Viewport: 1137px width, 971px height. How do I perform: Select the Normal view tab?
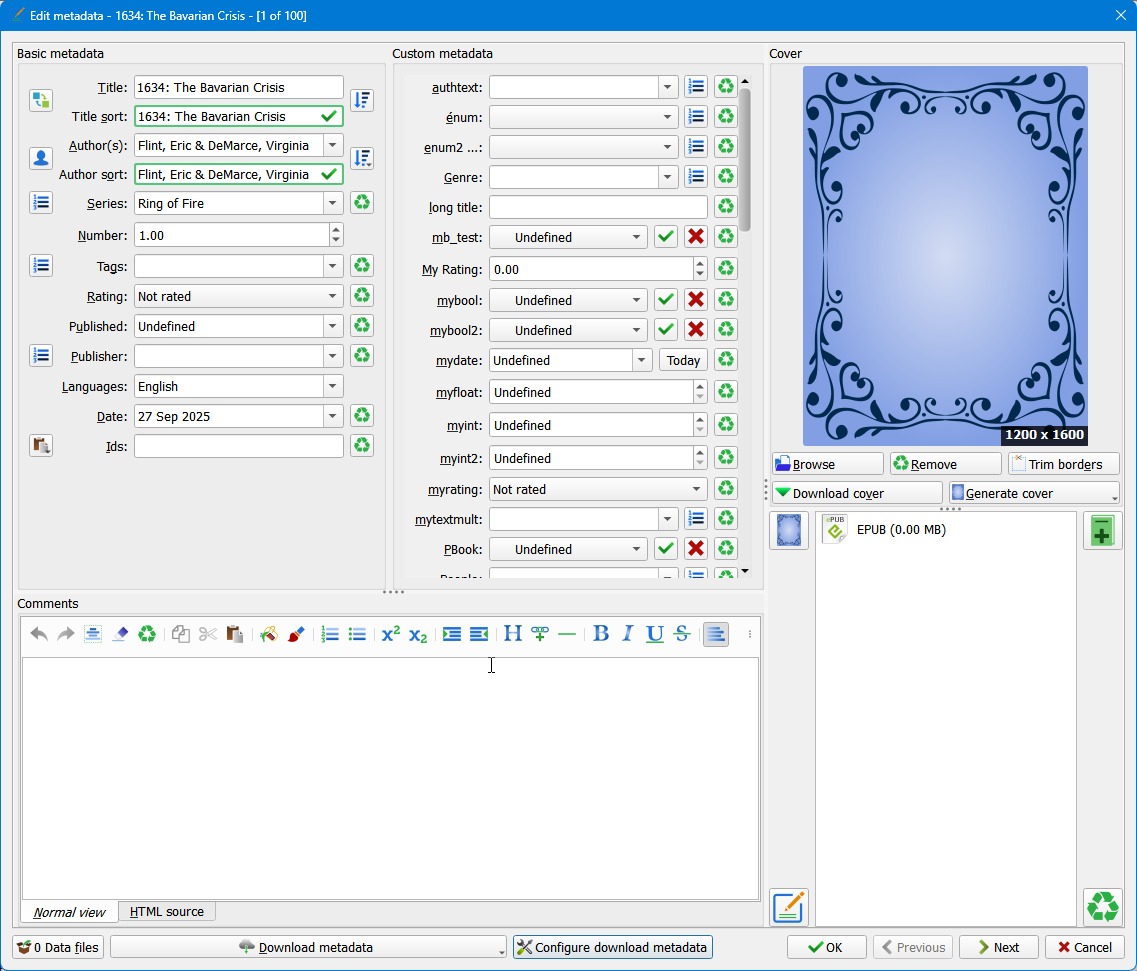pos(69,912)
